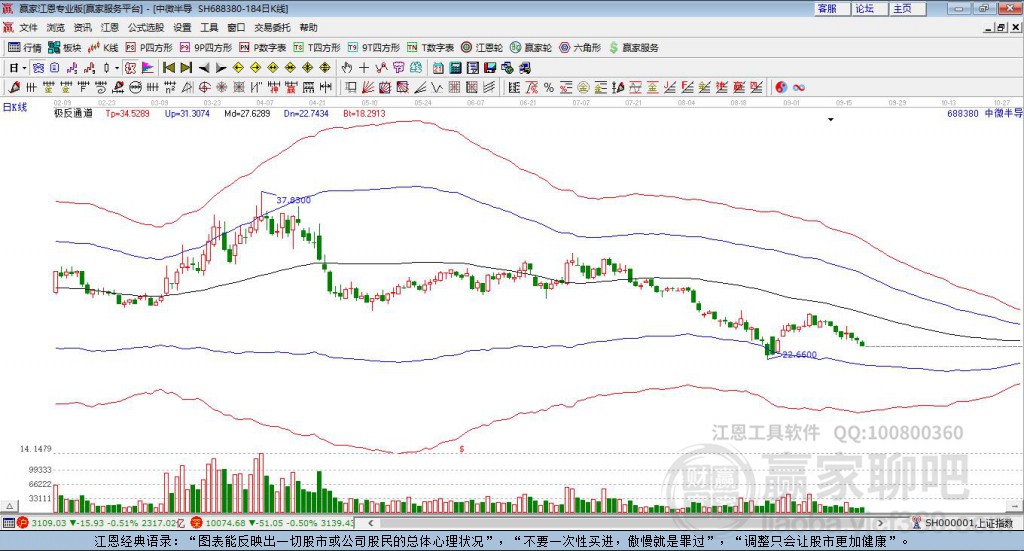Open the 行情 quotes view
1024x551 pixels.
[x=24, y=48]
